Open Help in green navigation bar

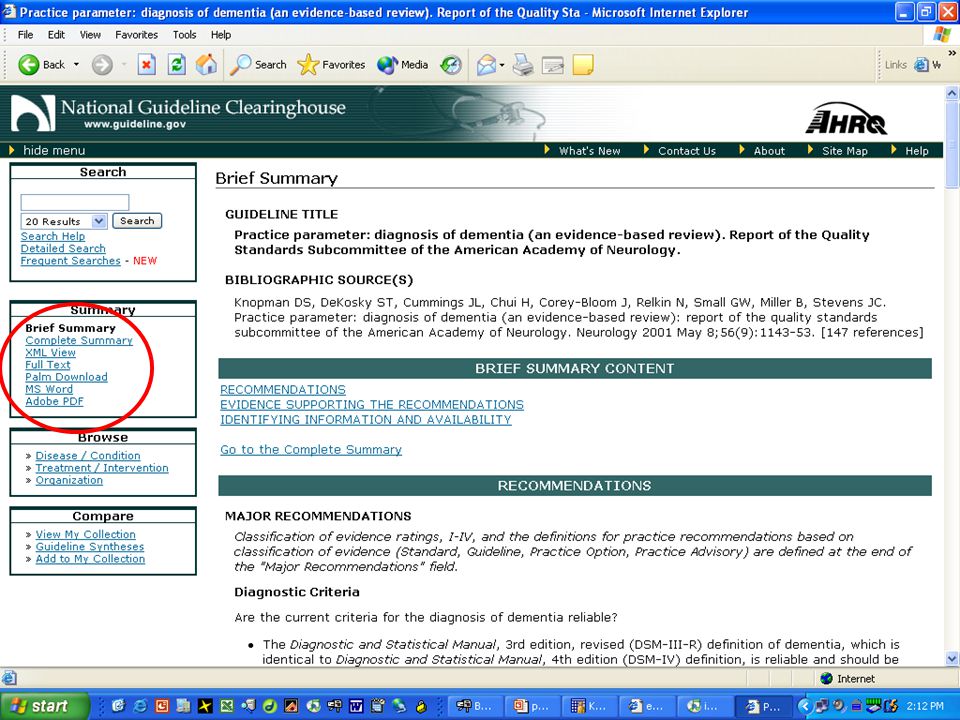click(x=917, y=151)
